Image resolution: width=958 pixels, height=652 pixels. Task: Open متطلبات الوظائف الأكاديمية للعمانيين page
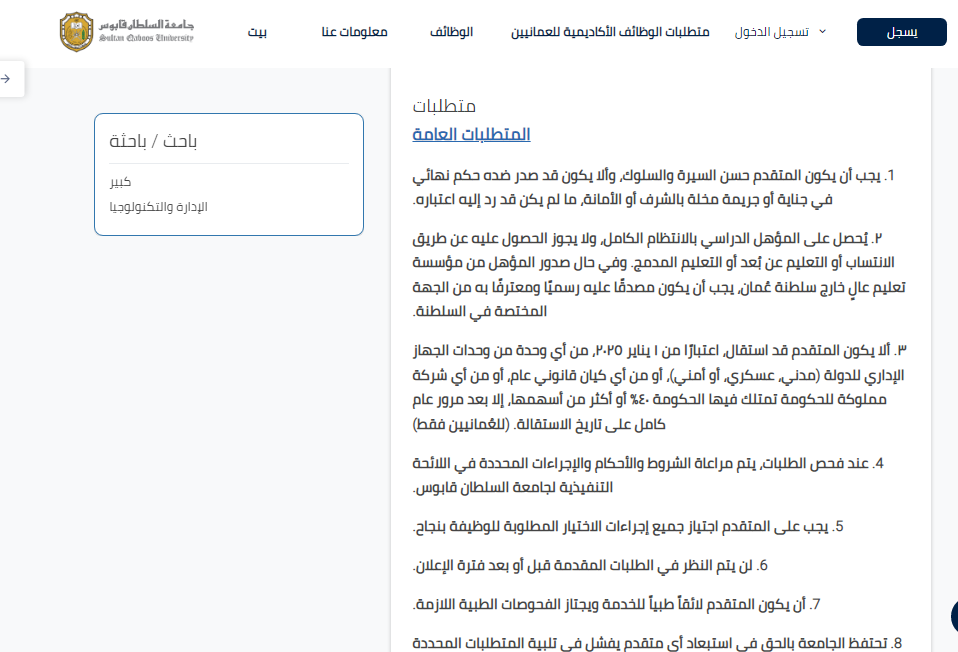[610, 32]
